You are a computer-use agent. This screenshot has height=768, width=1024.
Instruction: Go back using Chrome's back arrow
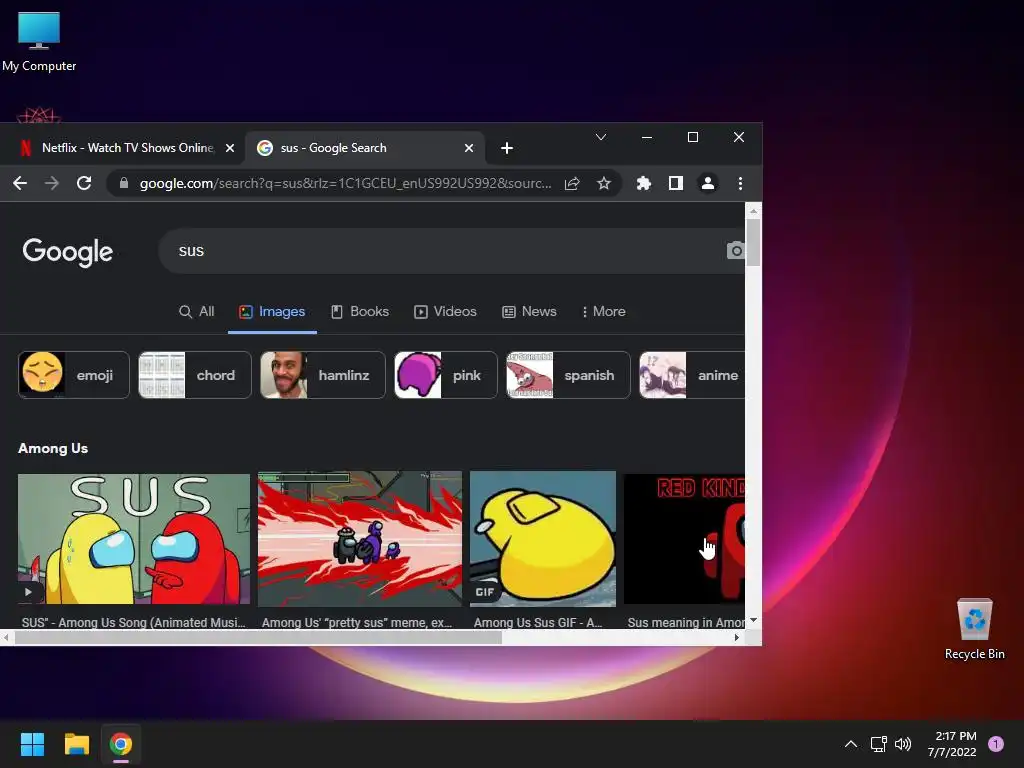click(x=20, y=183)
